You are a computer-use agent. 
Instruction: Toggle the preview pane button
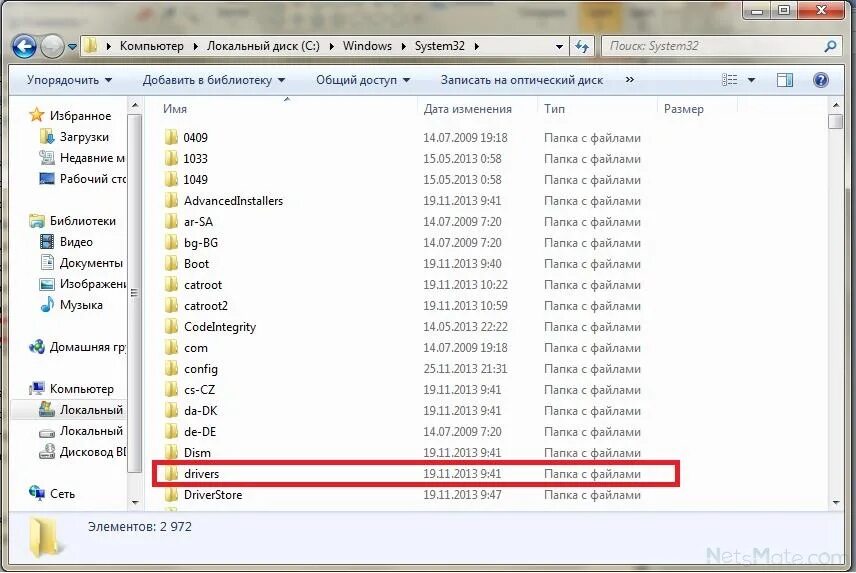click(784, 80)
